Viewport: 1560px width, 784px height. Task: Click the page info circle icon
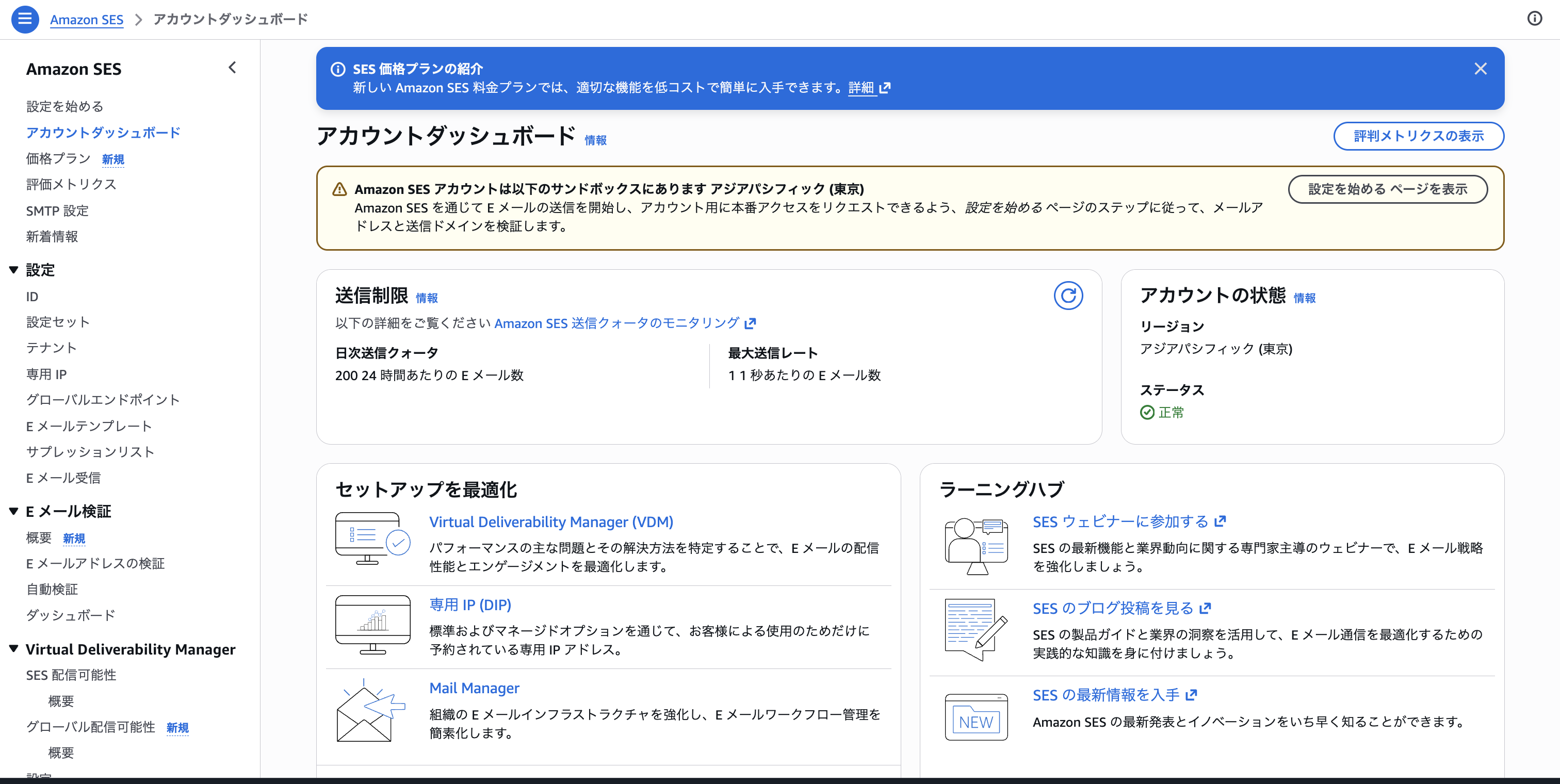pyautogui.click(x=1534, y=19)
